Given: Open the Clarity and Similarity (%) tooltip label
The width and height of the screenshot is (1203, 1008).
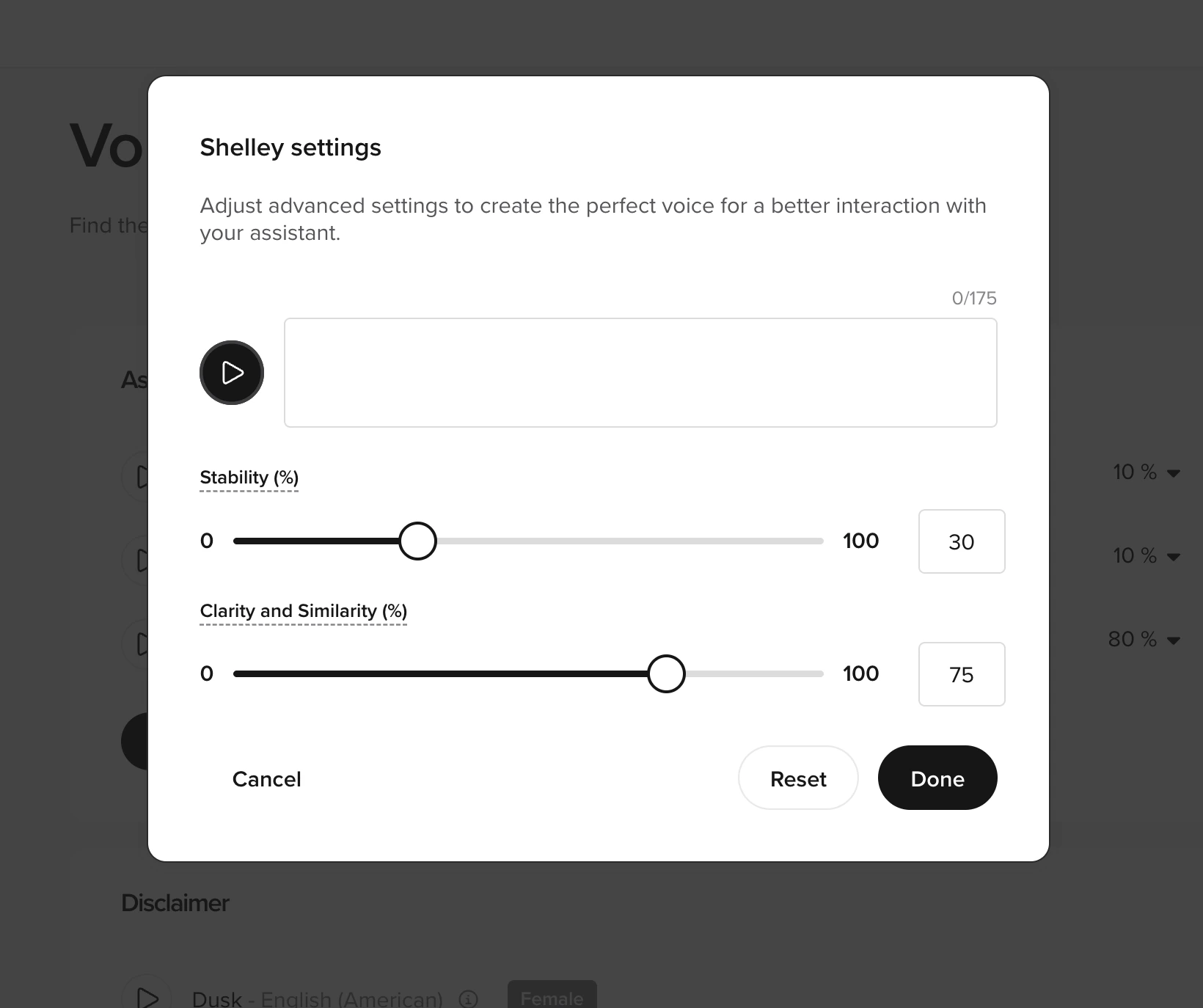Looking at the screenshot, I should pyautogui.click(x=302, y=610).
